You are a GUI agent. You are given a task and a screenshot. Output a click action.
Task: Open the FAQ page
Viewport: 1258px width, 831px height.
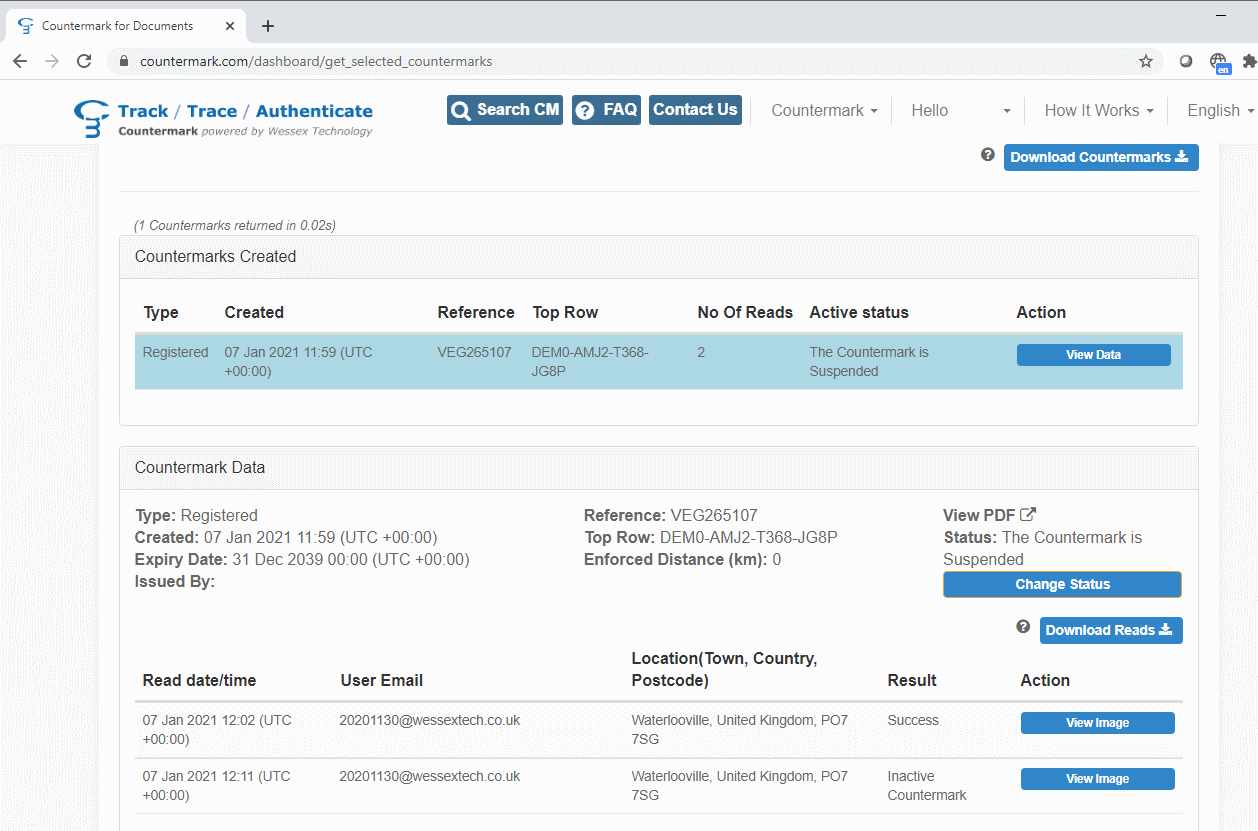click(606, 110)
